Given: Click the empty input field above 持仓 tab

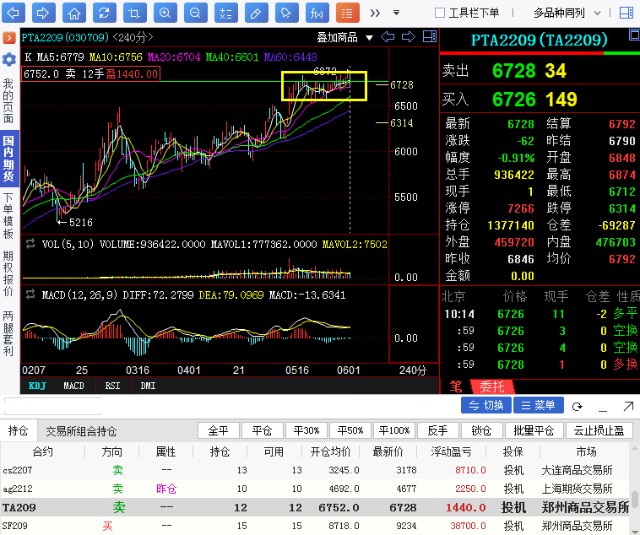Looking at the screenshot, I should (52, 406).
